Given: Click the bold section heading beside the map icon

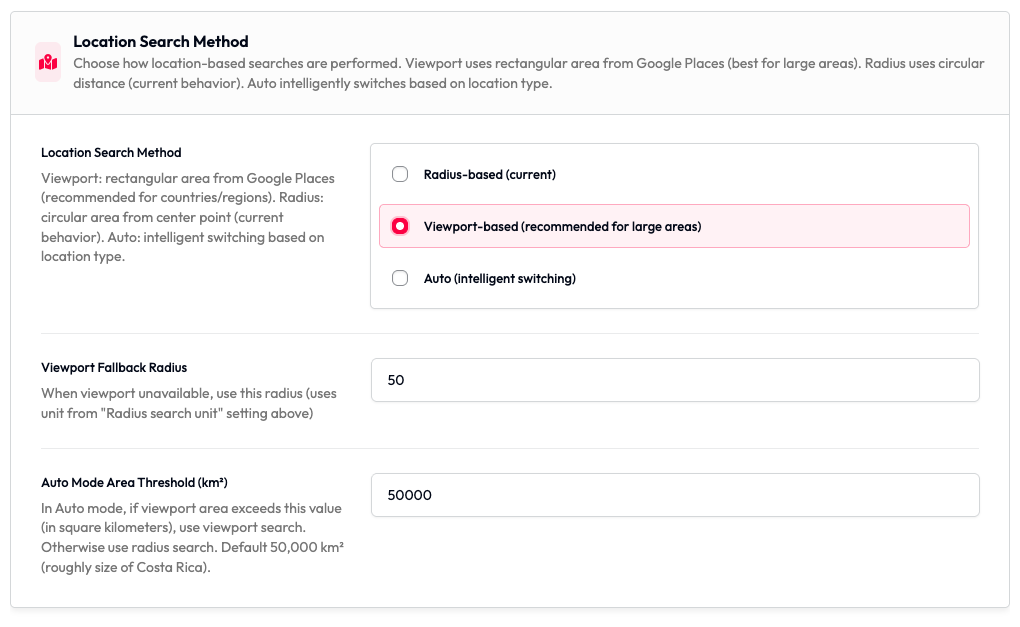Looking at the screenshot, I should [161, 42].
